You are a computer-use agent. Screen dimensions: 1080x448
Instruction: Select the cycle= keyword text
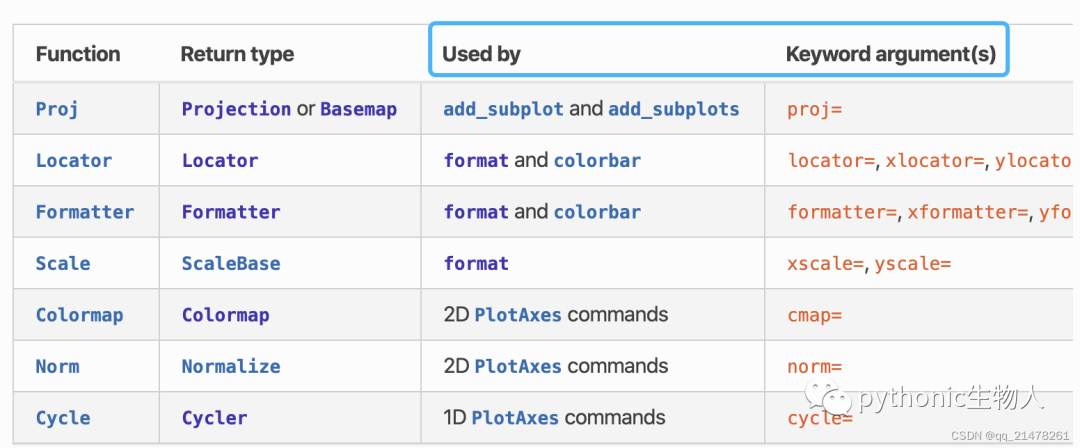[820, 418]
